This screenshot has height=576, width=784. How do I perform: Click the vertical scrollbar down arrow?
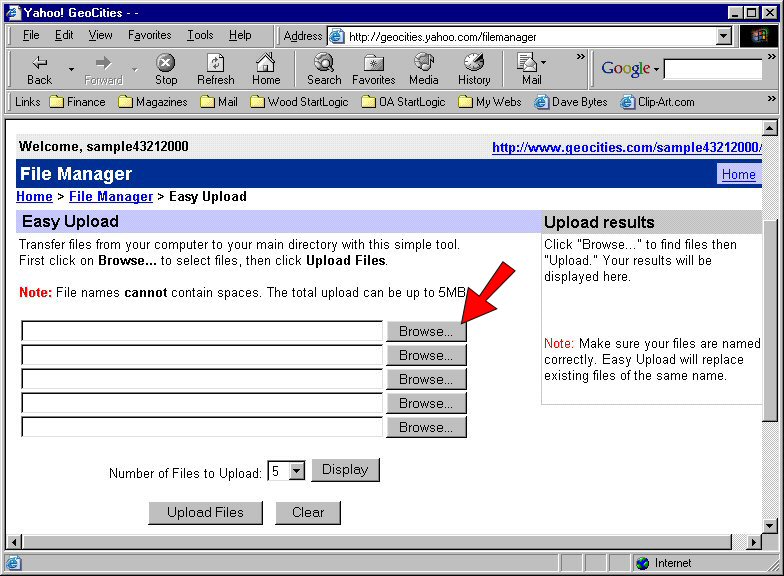pyautogui.click(x=770, y=526)
